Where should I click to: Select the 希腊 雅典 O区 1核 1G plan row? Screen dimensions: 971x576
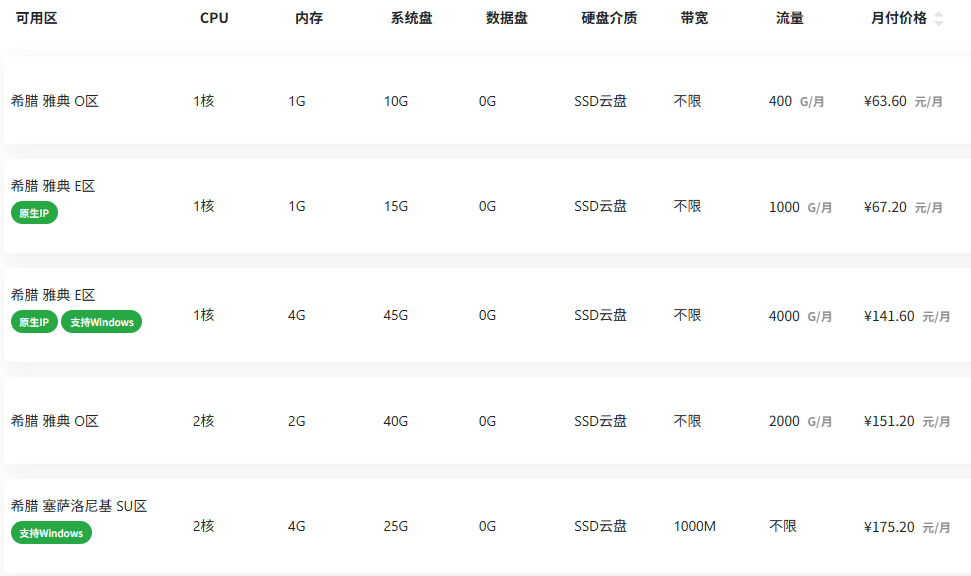pos(487,101)
